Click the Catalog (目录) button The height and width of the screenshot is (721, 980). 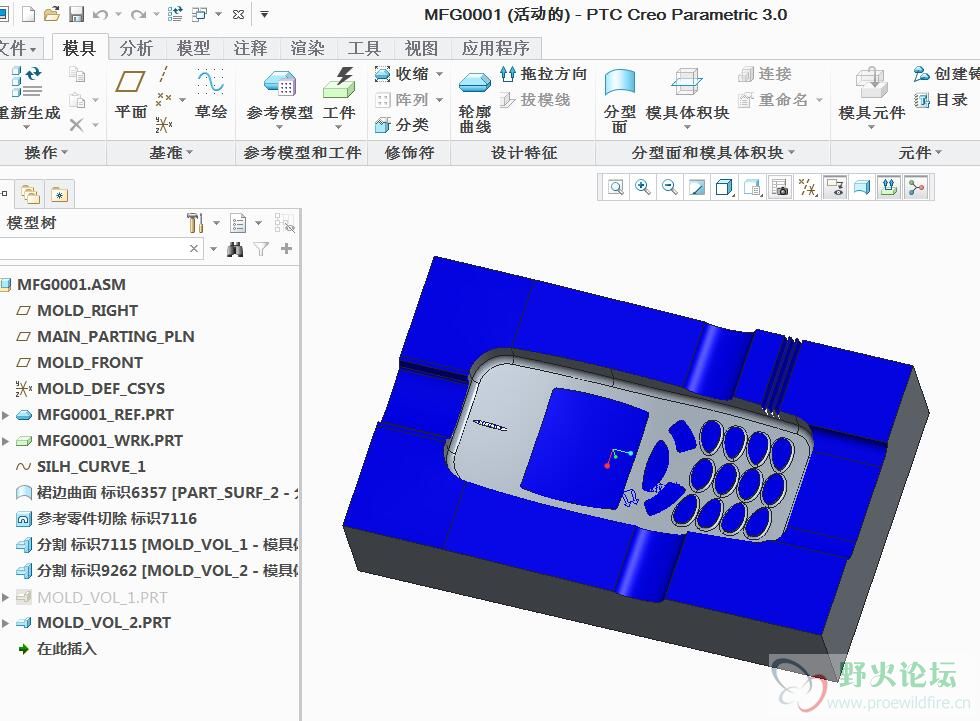pyautogui.click(x=941, y=100)
